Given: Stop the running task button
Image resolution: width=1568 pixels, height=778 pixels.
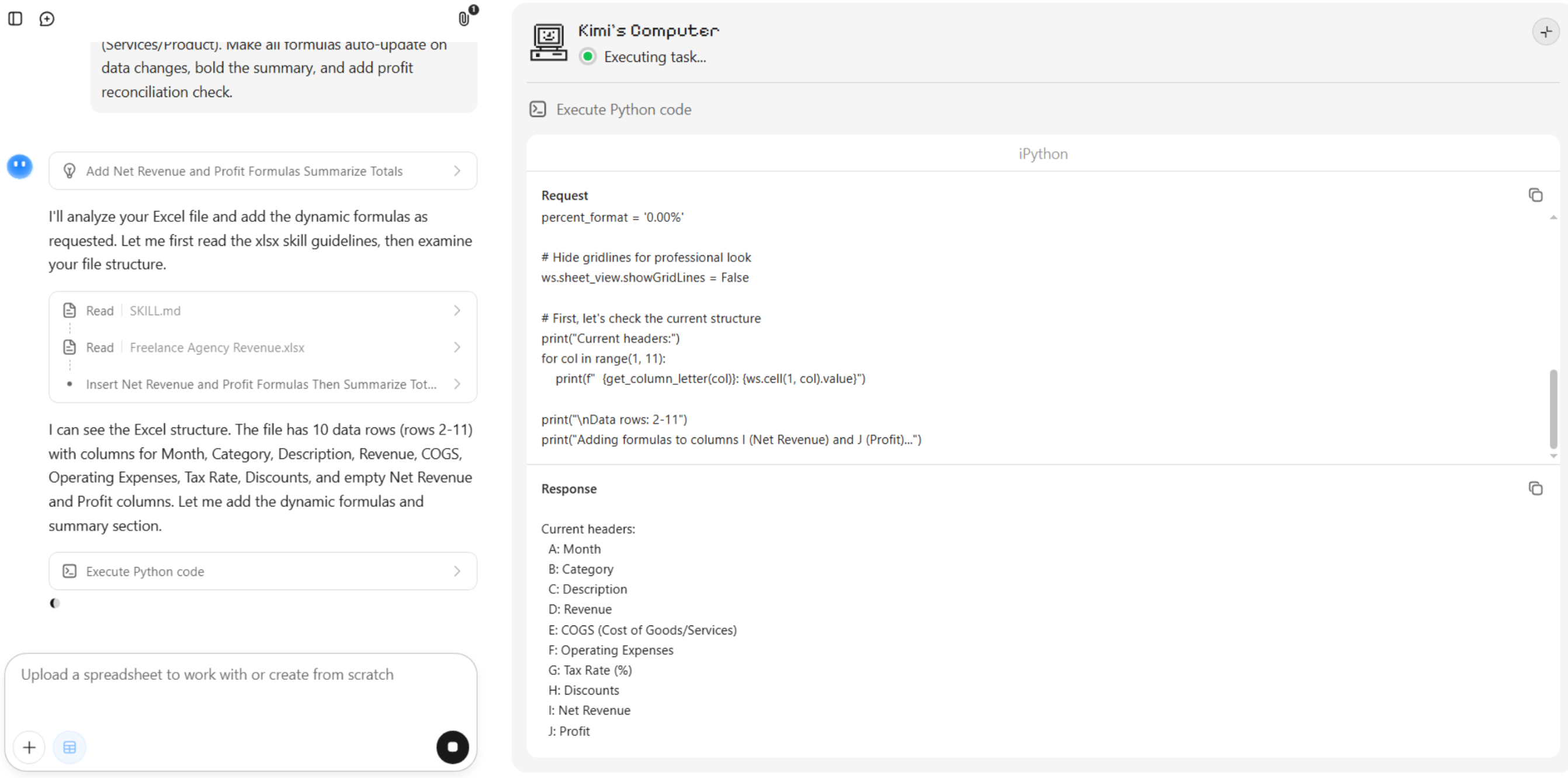Looking at the screenshot, I should click(452, 747).
